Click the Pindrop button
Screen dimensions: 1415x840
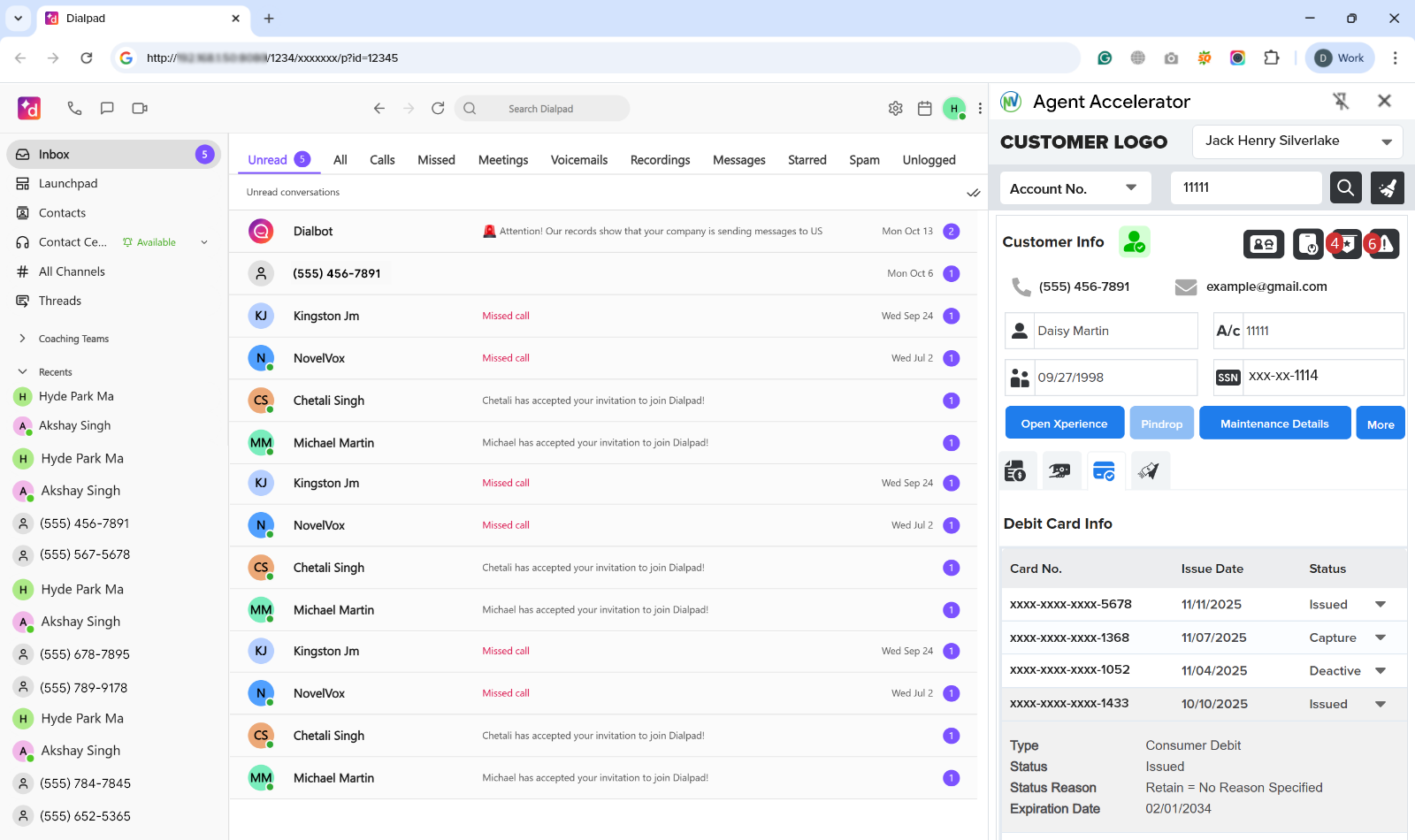[1162, 424]
